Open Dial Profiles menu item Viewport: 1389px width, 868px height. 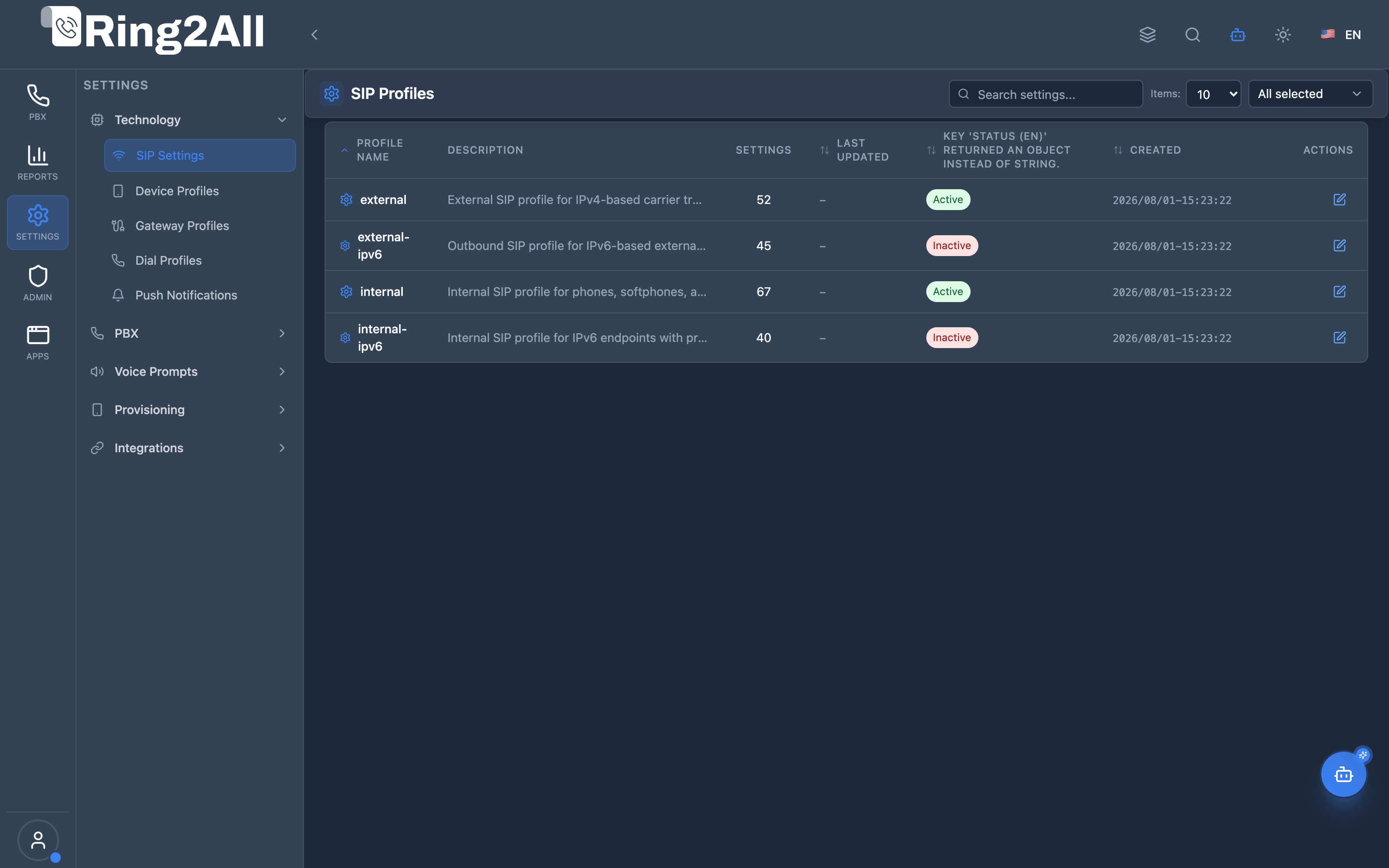[200, 261]
